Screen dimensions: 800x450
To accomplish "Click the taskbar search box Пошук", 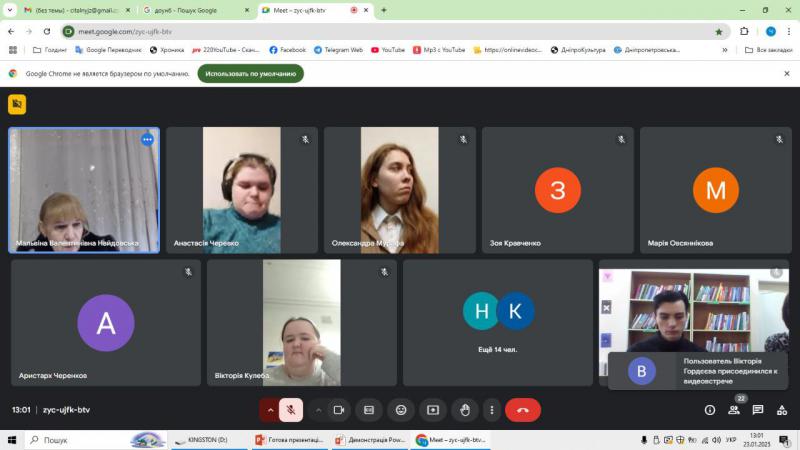I will [x=96, y=440].
